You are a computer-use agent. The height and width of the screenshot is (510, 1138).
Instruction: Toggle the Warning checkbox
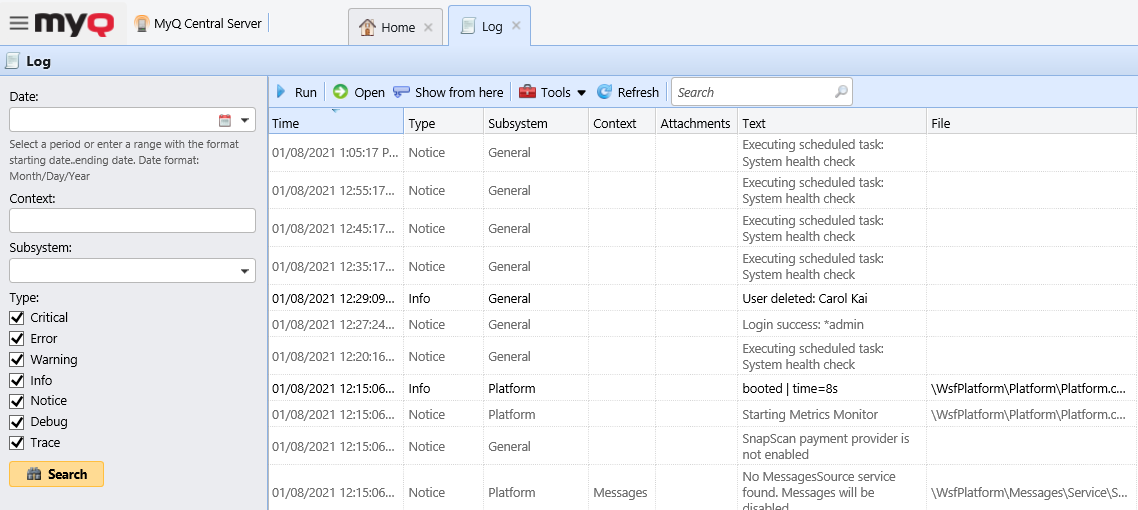[x=17, y=360]
